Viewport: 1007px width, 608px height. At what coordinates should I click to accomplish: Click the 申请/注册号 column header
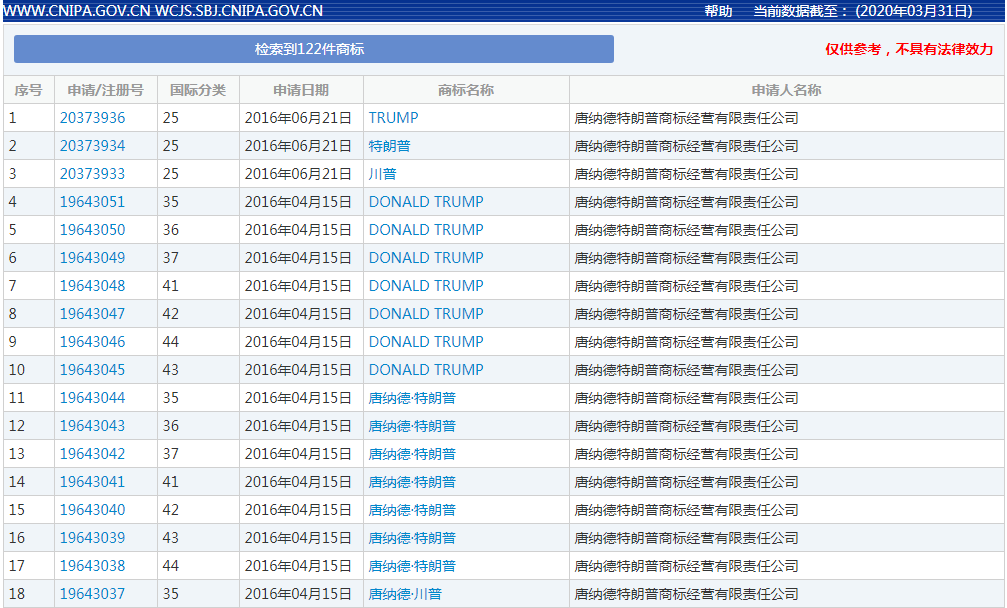pyautogui.click(x=105, y=90)
